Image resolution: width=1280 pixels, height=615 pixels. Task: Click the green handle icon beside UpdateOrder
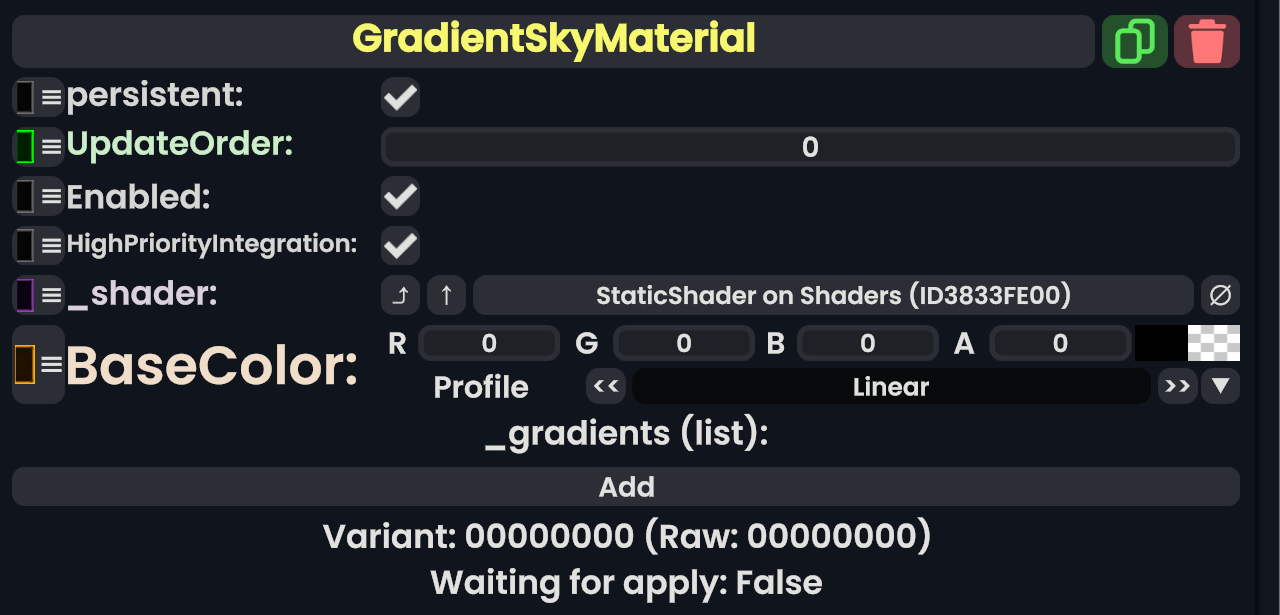click(26, 146)
